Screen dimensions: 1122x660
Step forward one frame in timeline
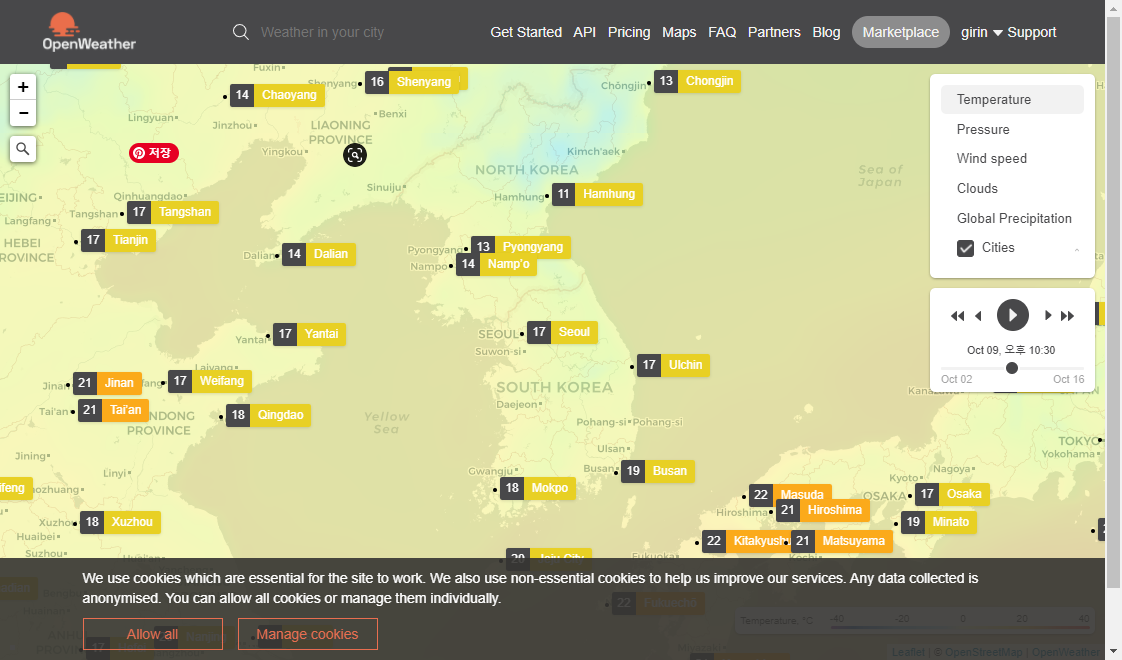(x=1048, y=316)
